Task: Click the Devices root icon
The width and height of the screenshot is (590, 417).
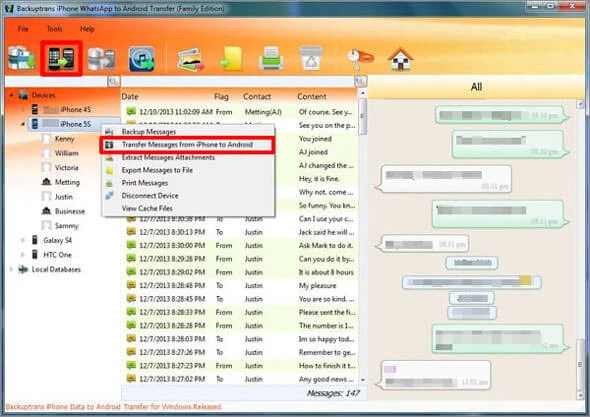Action: (23, 95)
